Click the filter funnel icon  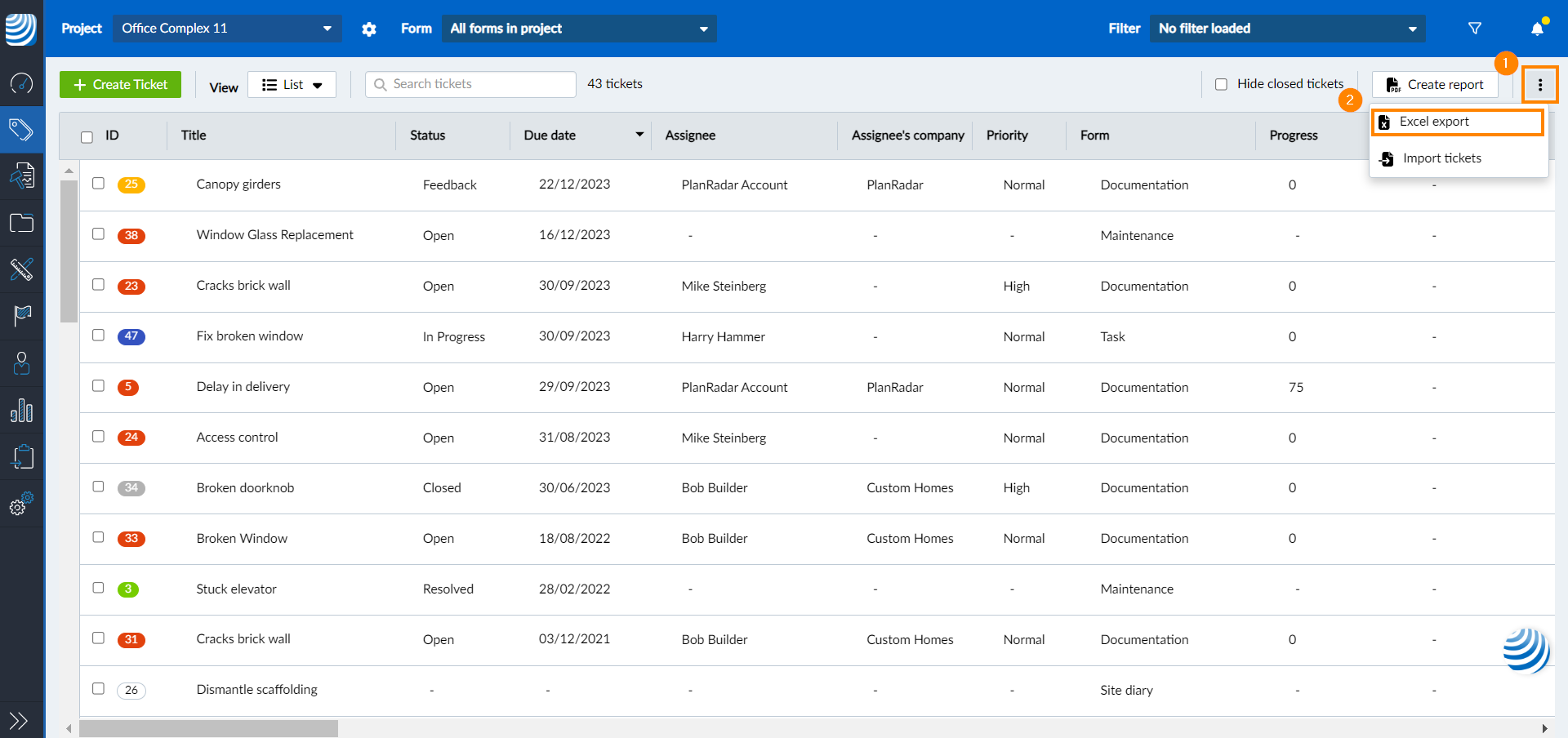[1475, 29]
